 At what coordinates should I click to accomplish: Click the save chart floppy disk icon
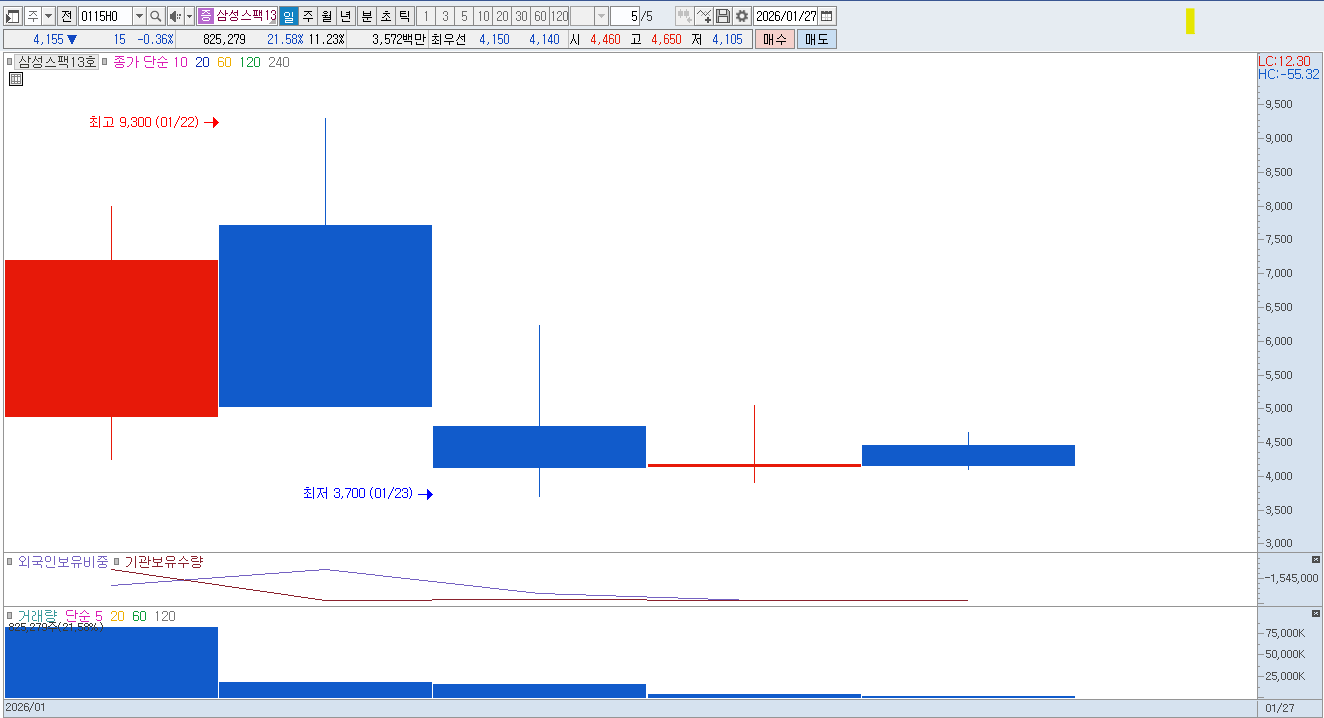coord(723,16)
